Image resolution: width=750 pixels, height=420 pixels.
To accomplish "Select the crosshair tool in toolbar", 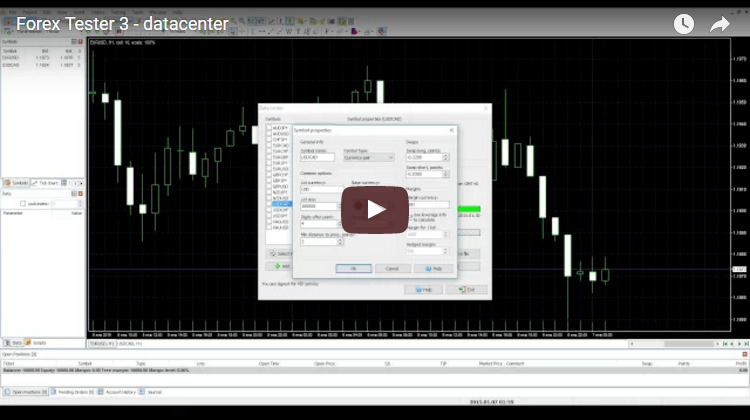I will coord(242,31).
